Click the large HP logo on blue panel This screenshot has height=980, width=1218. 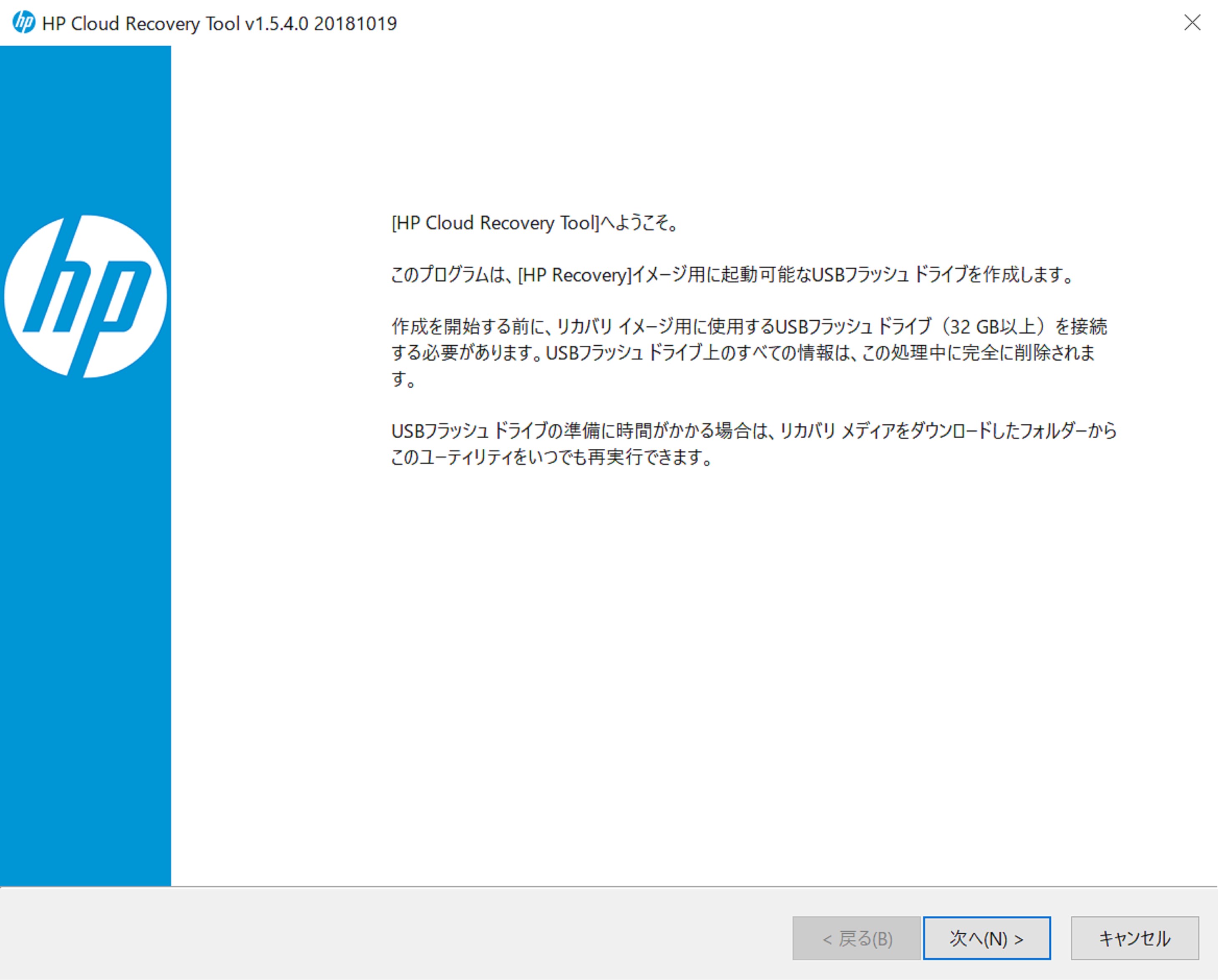86,296
